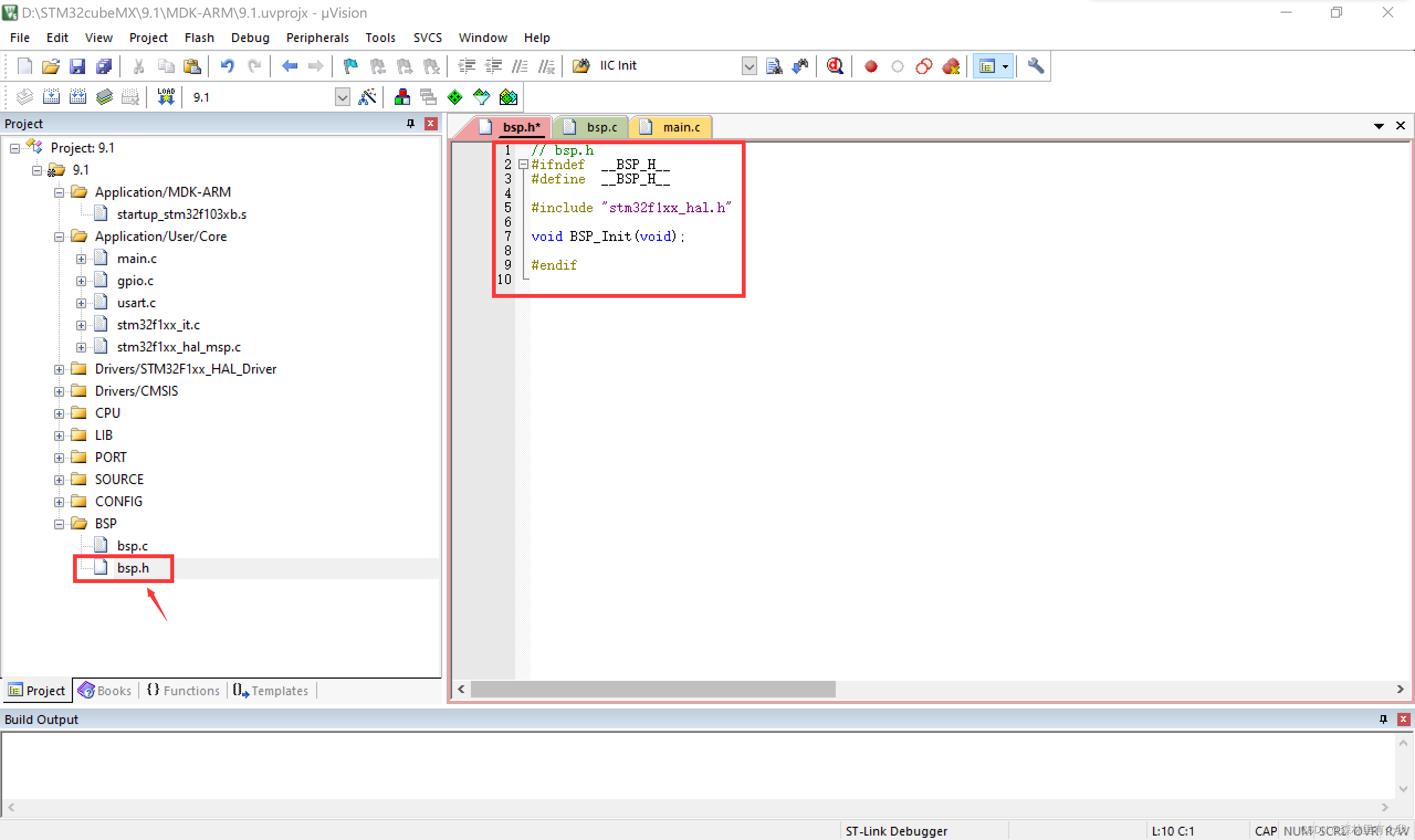Expand the Drivers/CMSIS folder
Image resolution: width=1415 pixels, height=840 pixels.
point(59,391)
